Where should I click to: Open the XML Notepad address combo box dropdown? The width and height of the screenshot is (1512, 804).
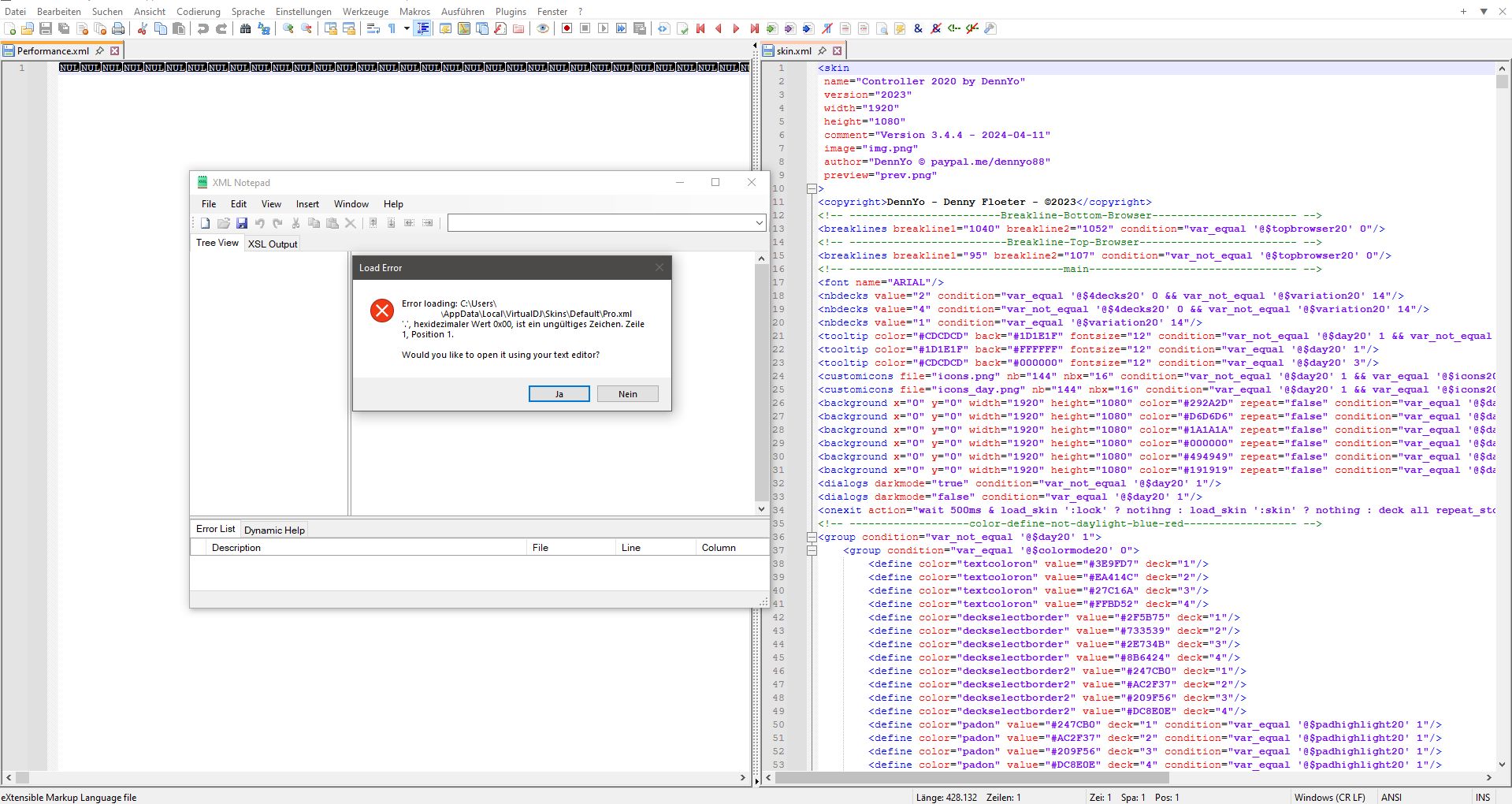[x=759, y=223]
